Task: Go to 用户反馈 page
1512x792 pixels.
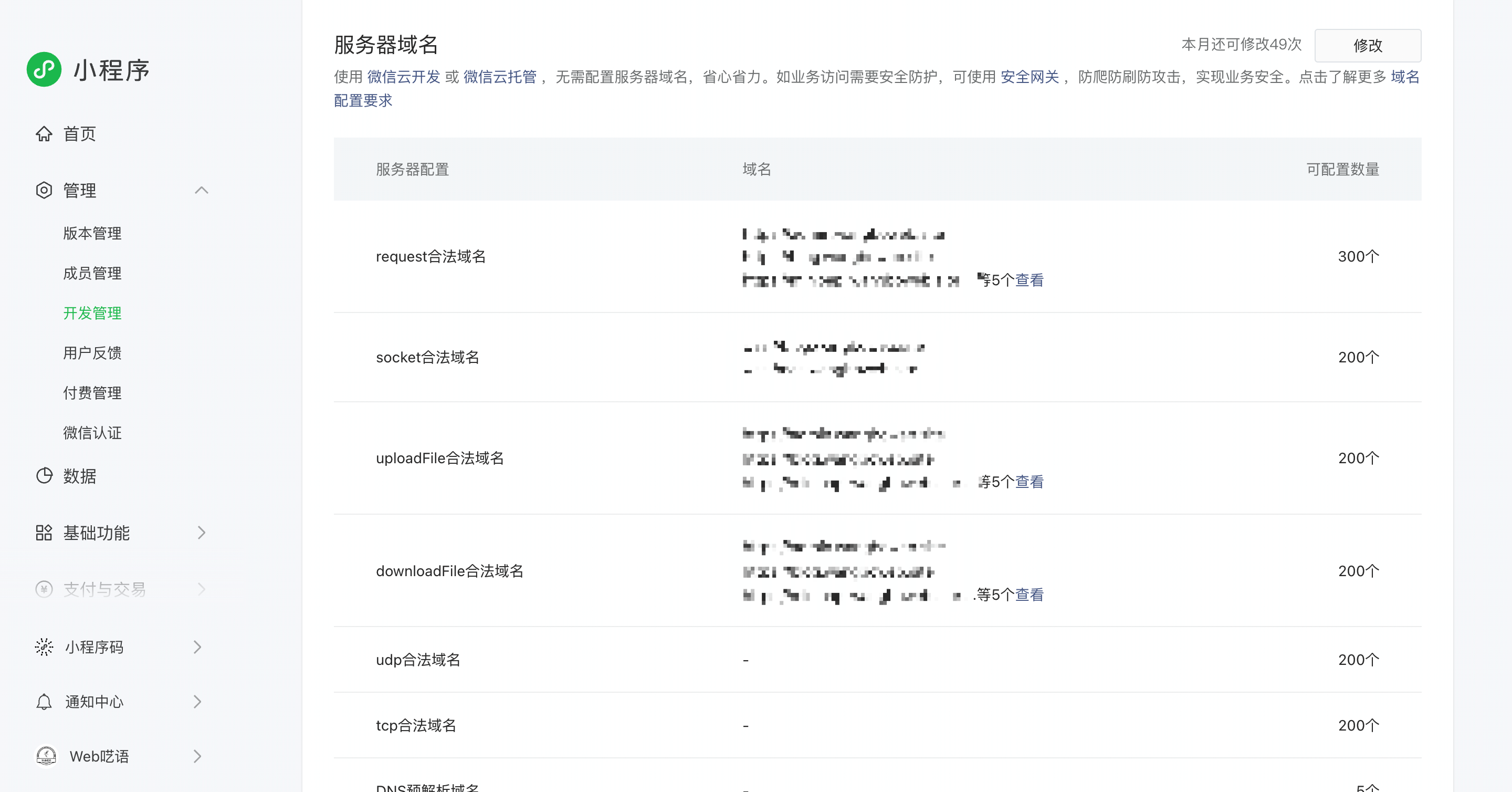Action: (x=92, y=353)
